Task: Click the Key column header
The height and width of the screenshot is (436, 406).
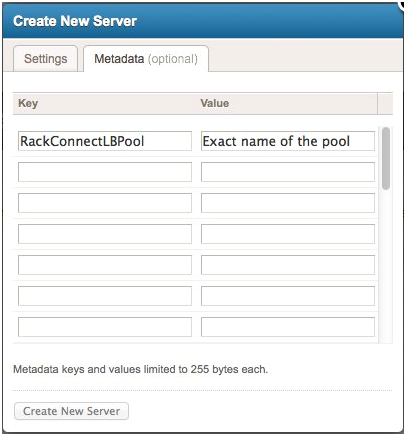Action: (28, 103)
